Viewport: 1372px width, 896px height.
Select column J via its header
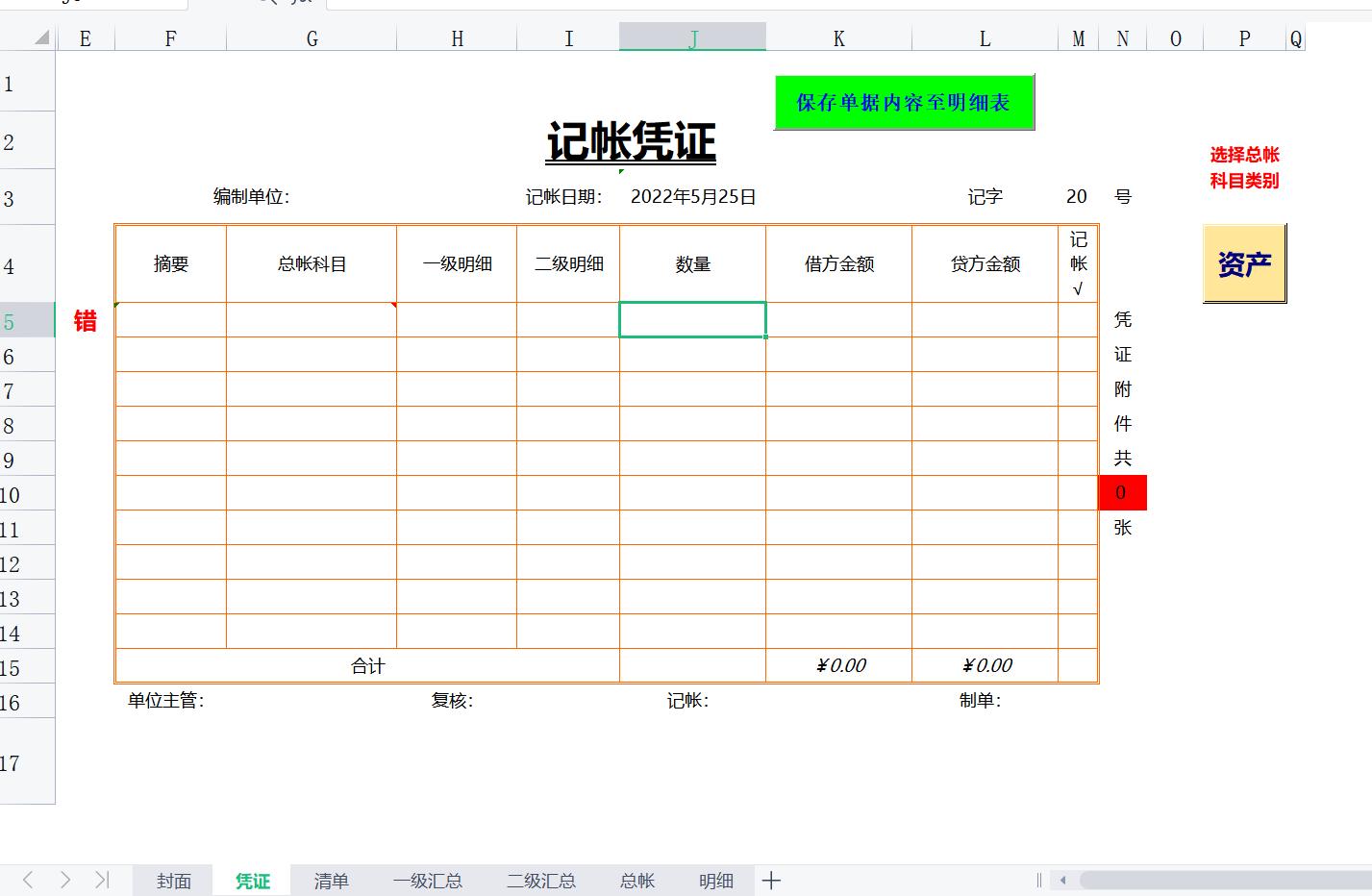[x=691, y=38]
